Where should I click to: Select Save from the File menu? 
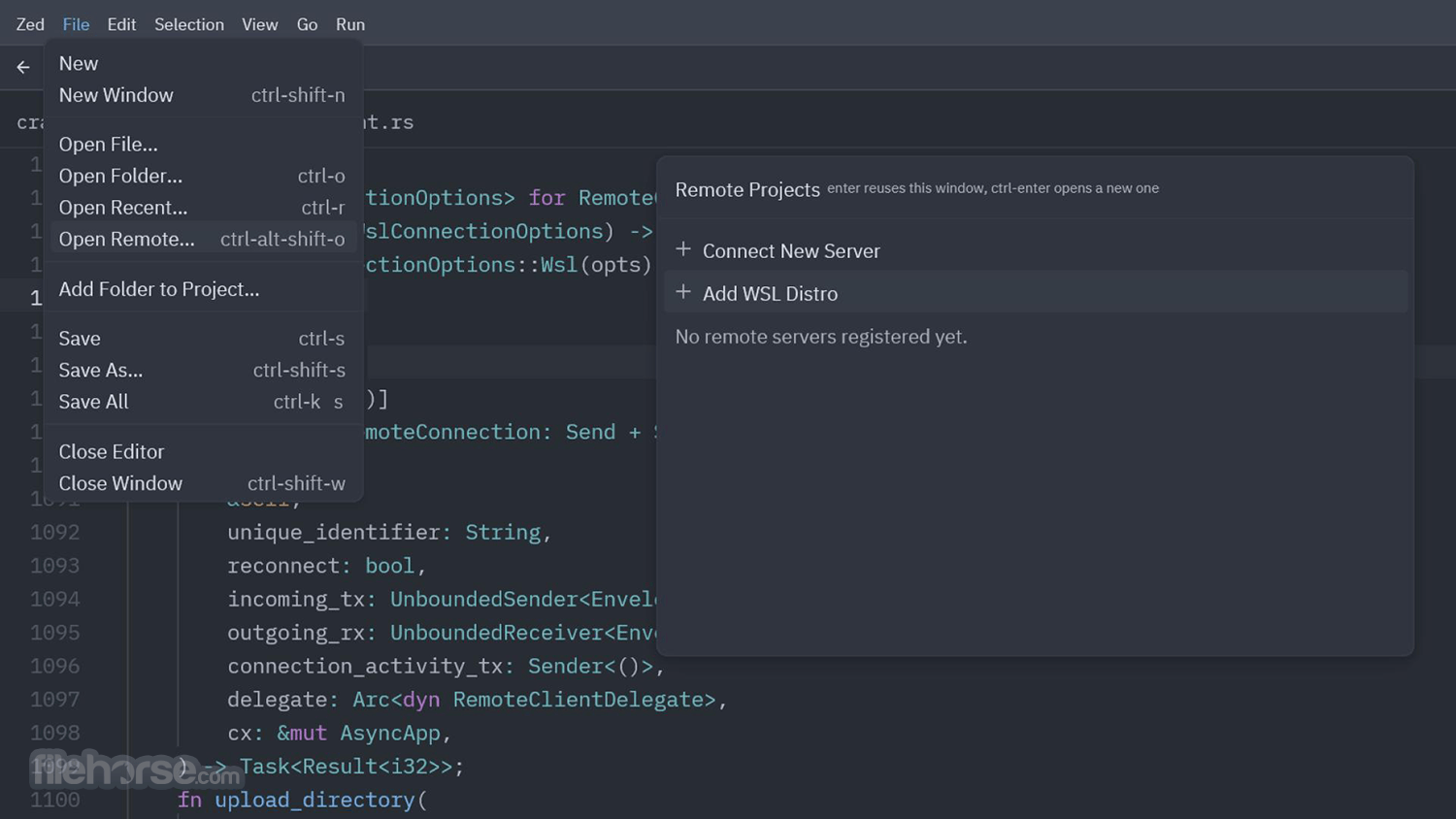202,339
